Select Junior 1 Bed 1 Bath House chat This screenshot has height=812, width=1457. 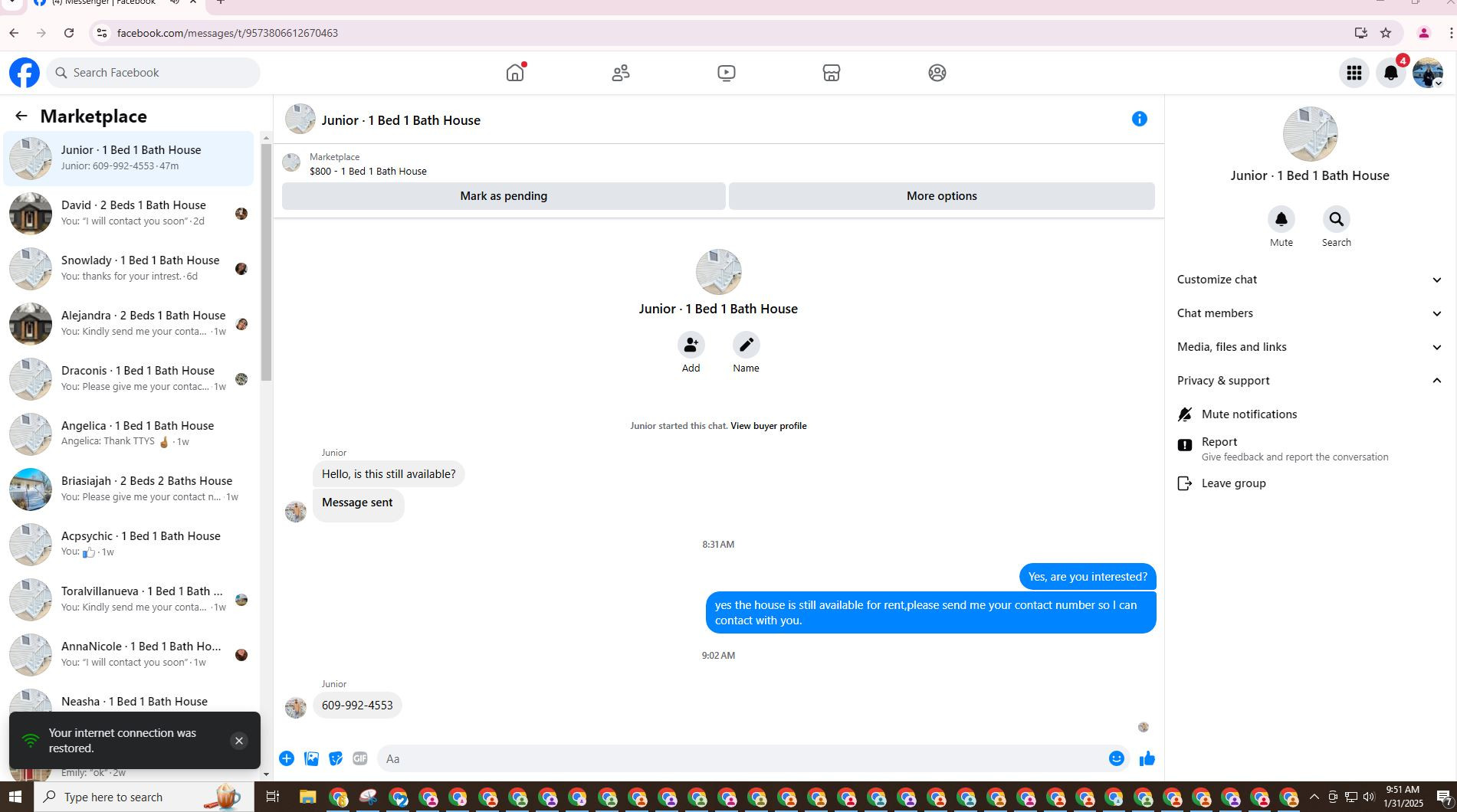pos(129,158)
